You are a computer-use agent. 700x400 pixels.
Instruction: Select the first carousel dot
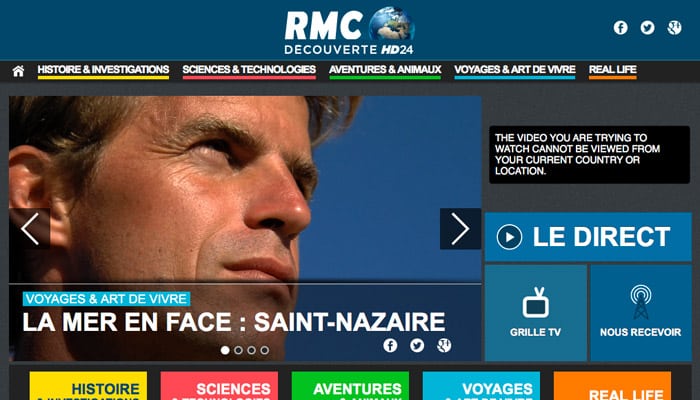pyautogui.click(x=225, y=350)
